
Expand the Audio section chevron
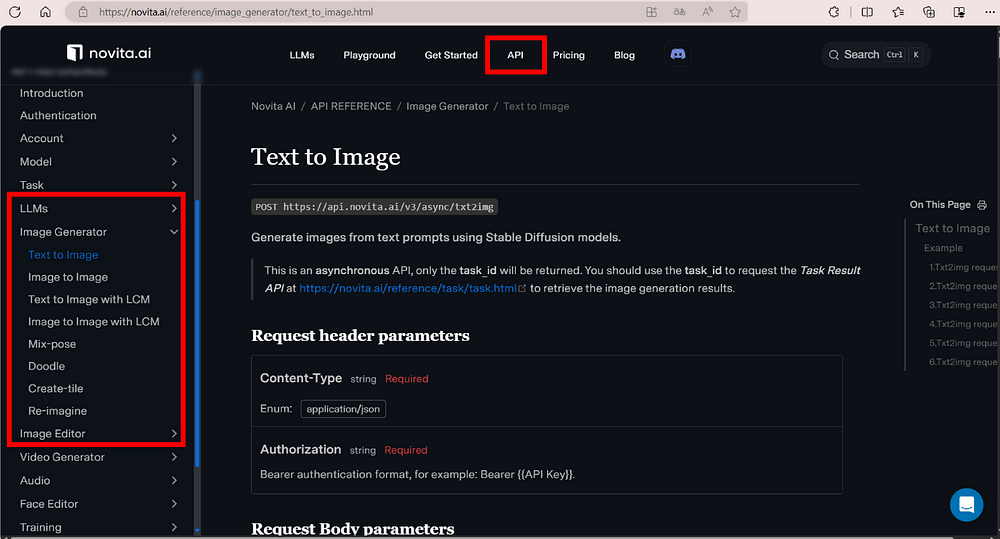[174, 480]
